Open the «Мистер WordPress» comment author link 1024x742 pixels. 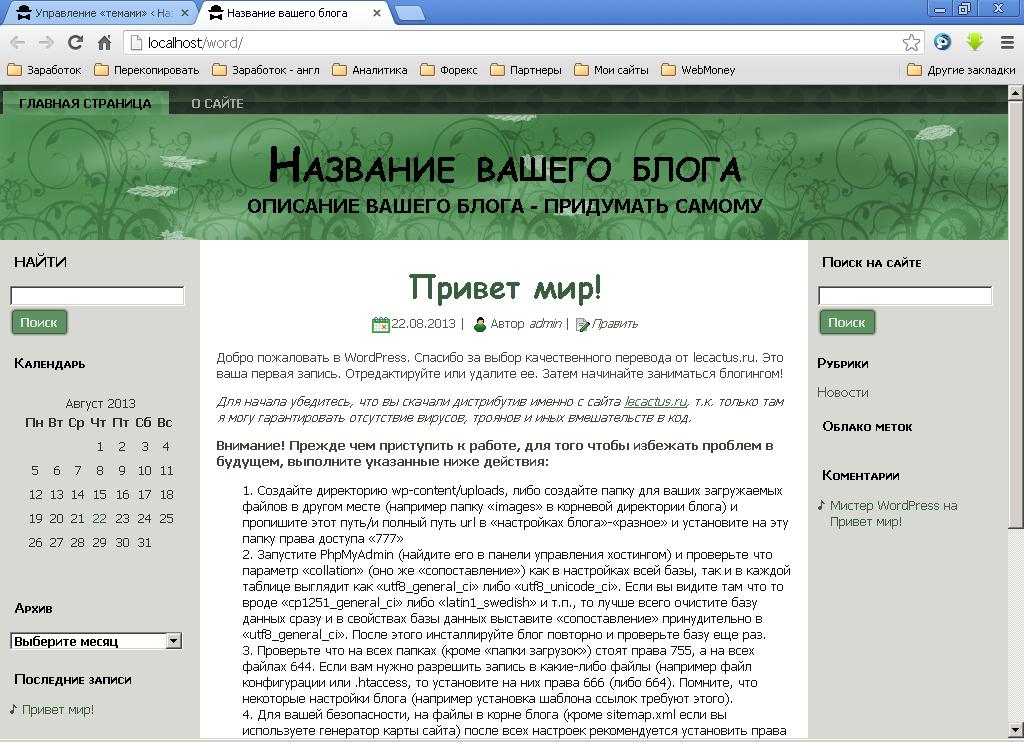[x=884, y=506]
